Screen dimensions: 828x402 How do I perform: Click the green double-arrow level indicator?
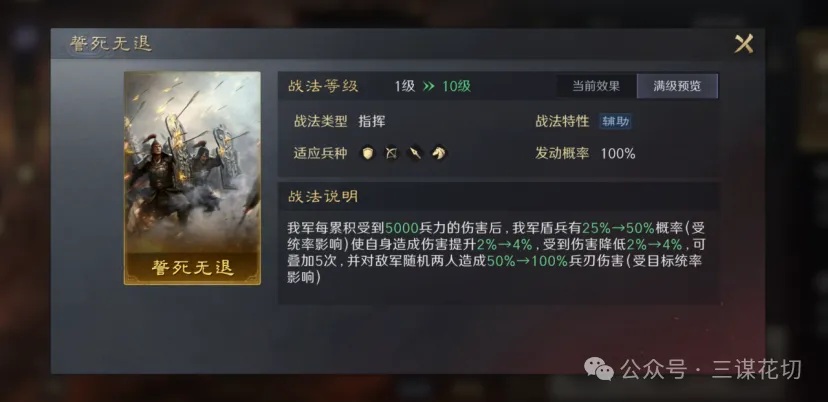pos(429,86)
